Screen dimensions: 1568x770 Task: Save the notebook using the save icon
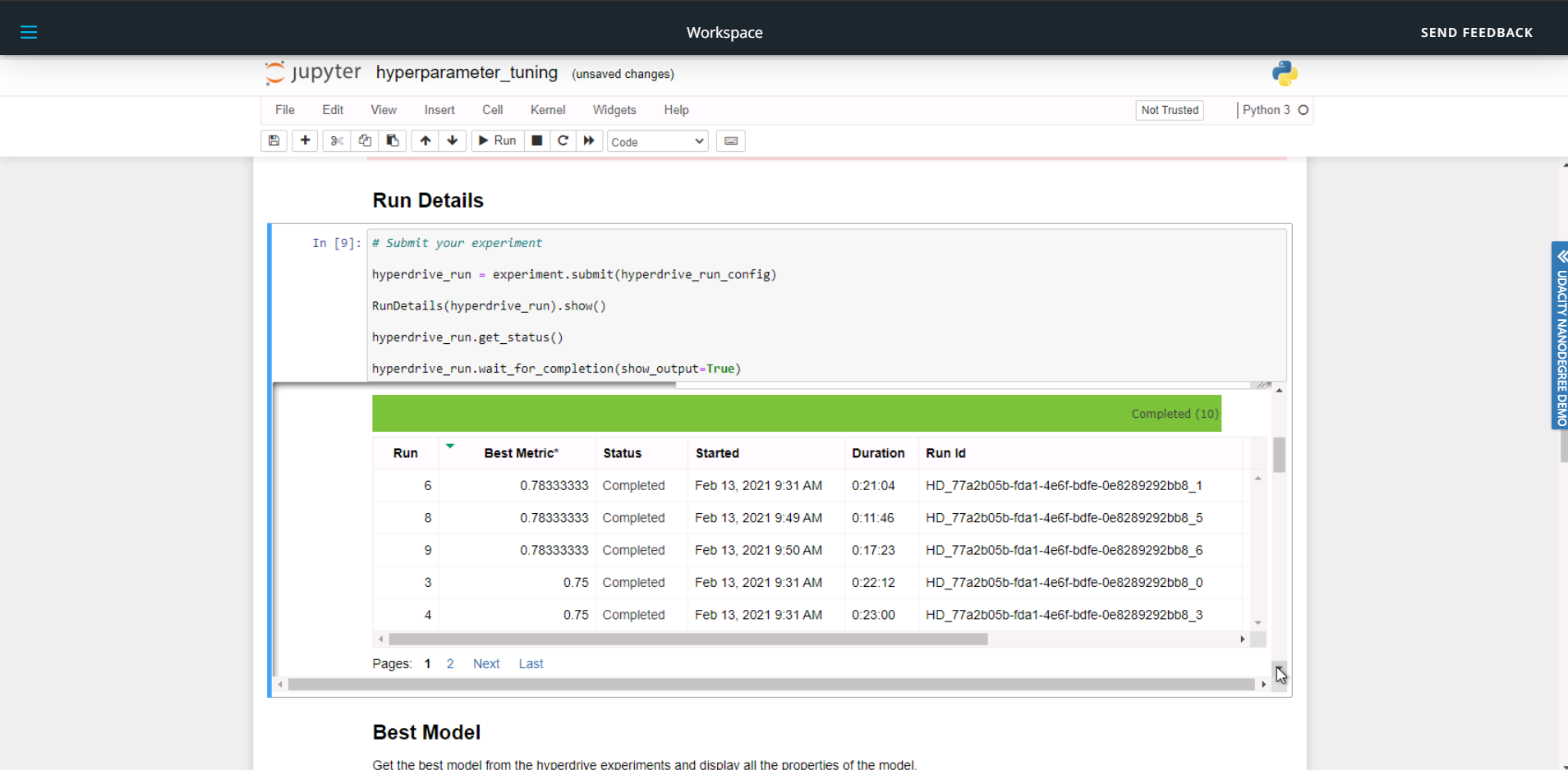pos(274,140)
